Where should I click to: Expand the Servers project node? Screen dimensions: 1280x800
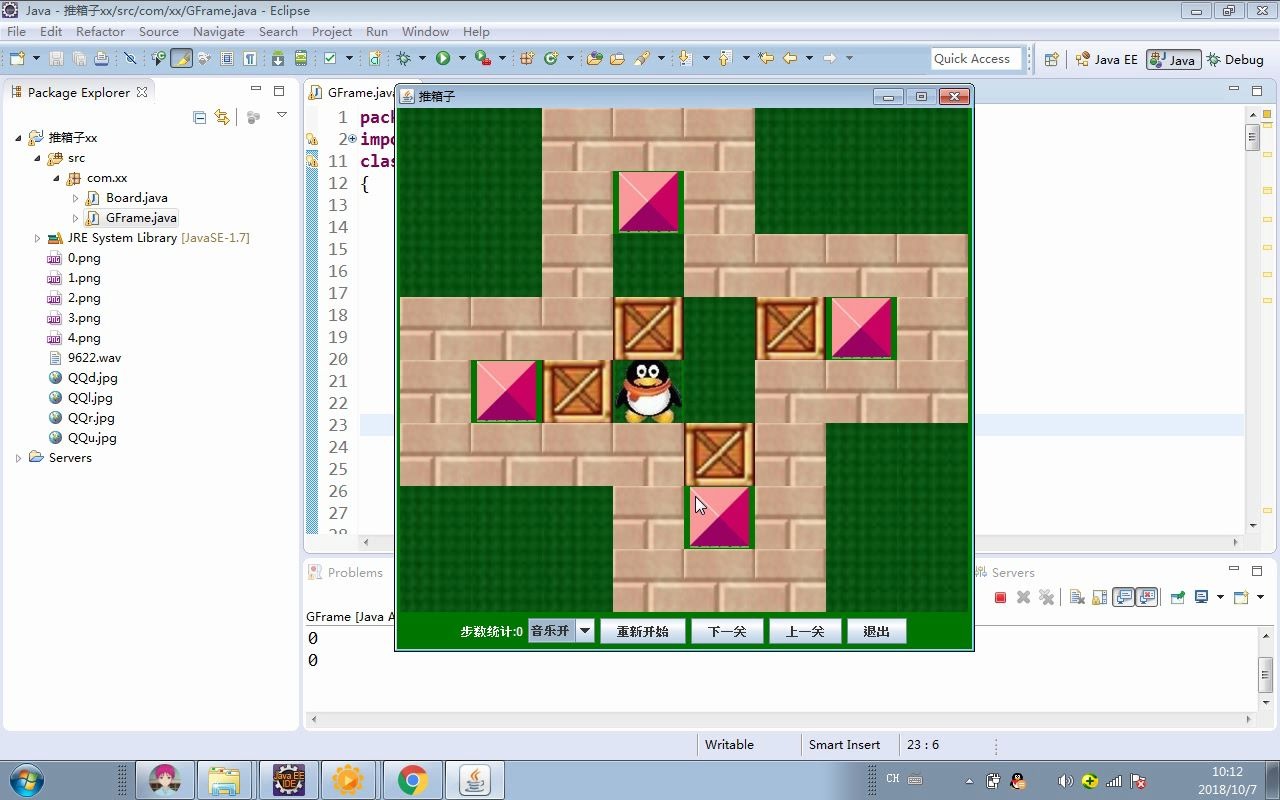(19, 458)
